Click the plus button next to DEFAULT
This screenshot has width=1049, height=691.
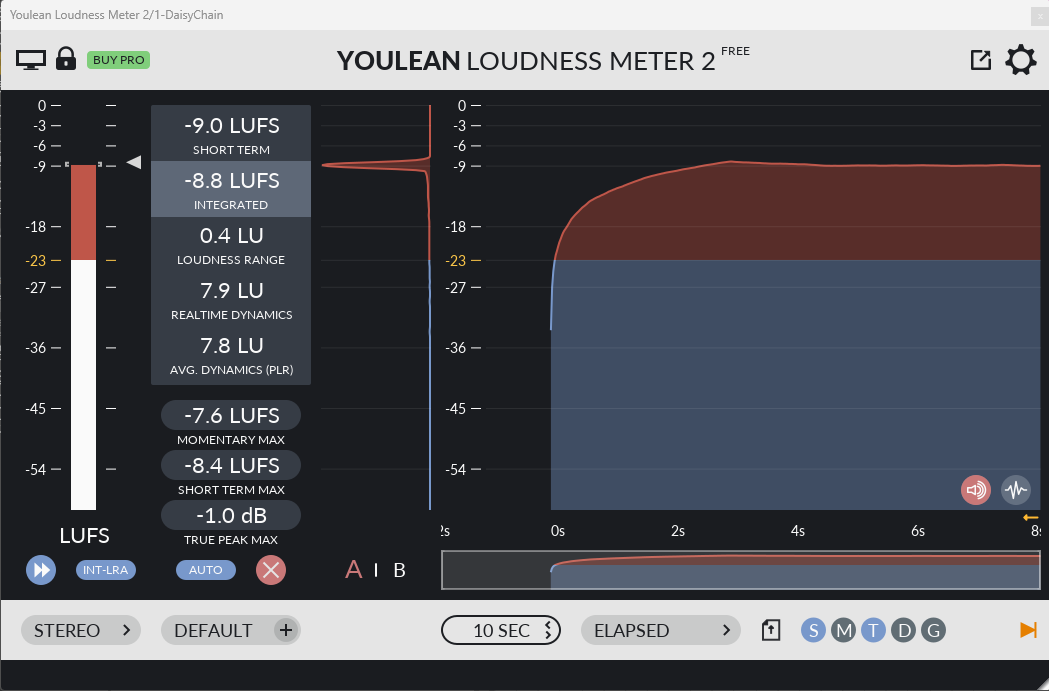point(286,630)
